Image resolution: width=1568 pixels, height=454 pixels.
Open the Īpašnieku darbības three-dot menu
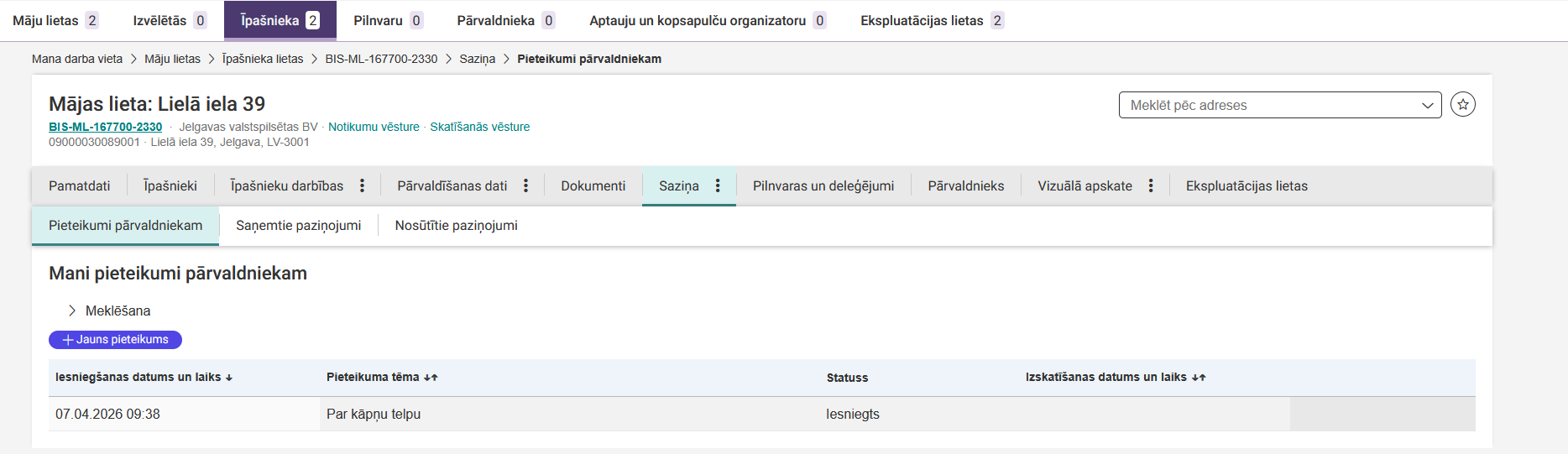point(362,185)
